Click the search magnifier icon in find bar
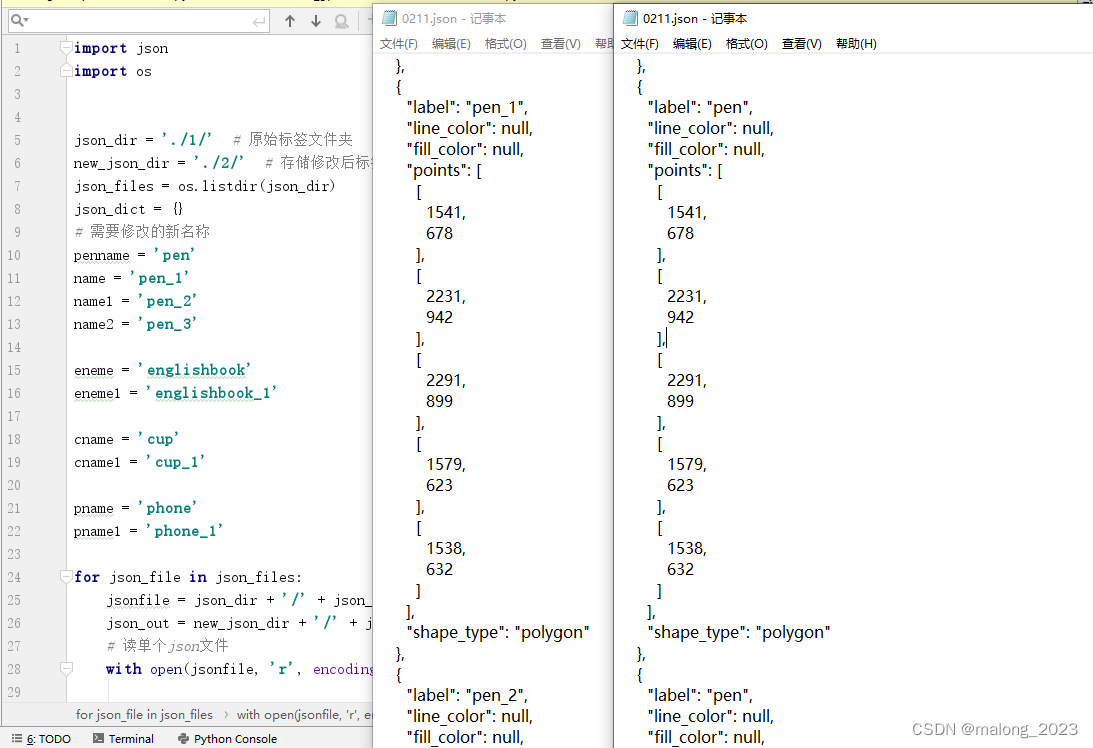Screen dimensions: 1093x748 (15, 19)
